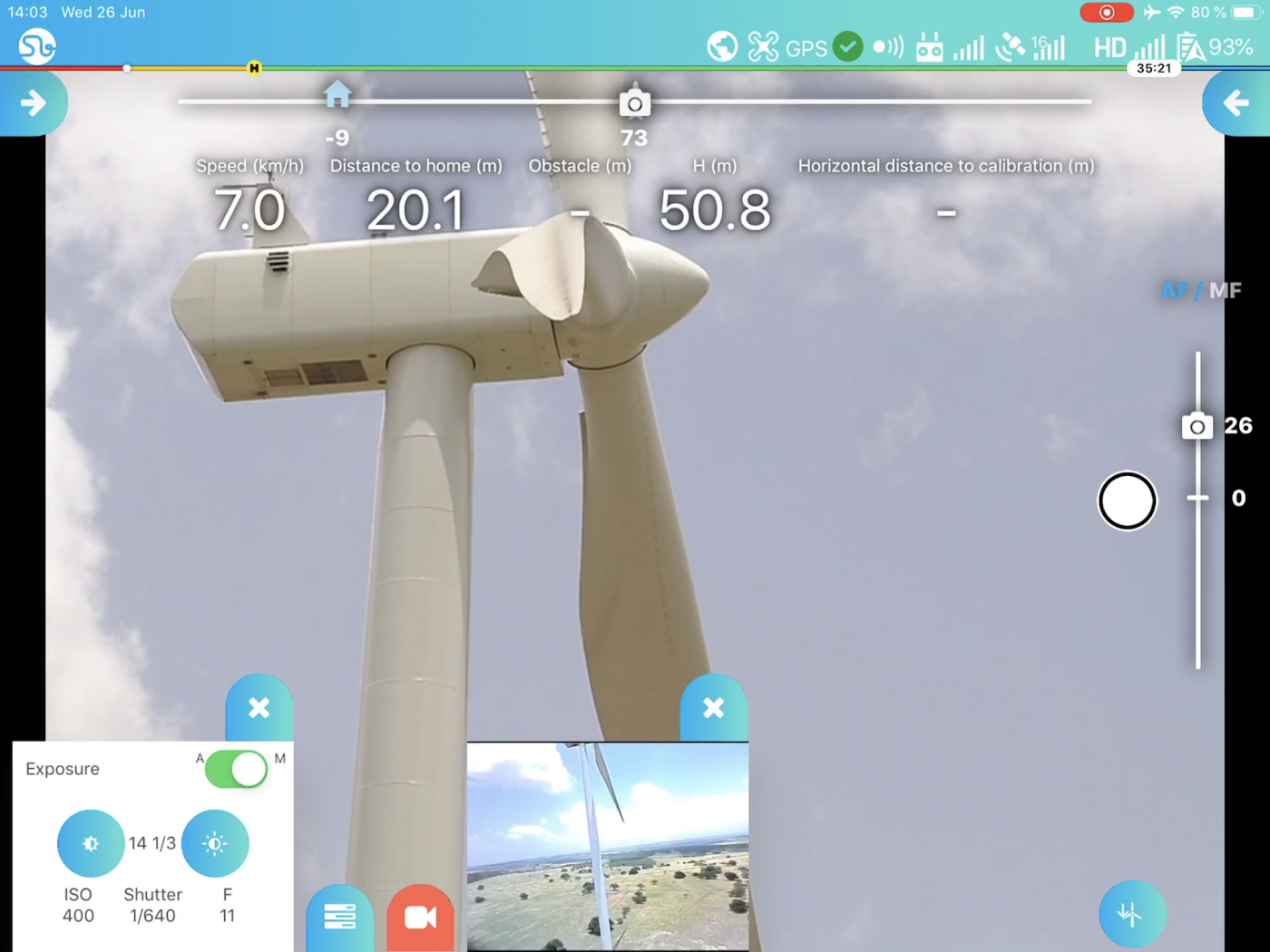Tap the drone status icon
The image size is (1270, 952).
click(763, 46)
